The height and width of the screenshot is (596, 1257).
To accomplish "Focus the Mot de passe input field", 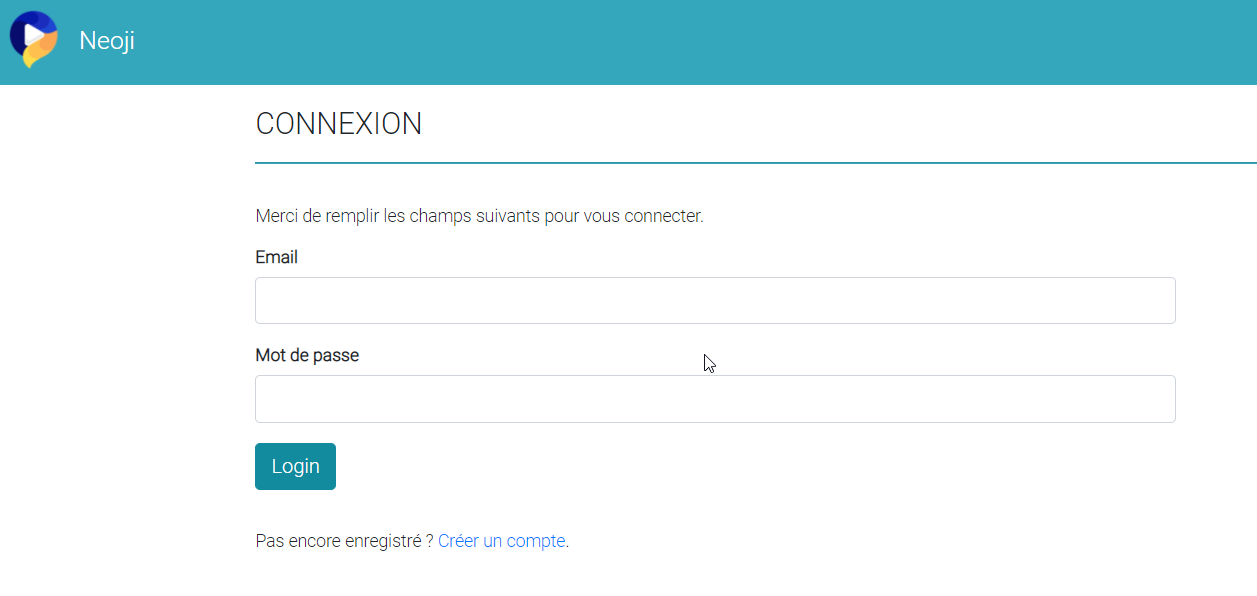I will coord(715,399).
